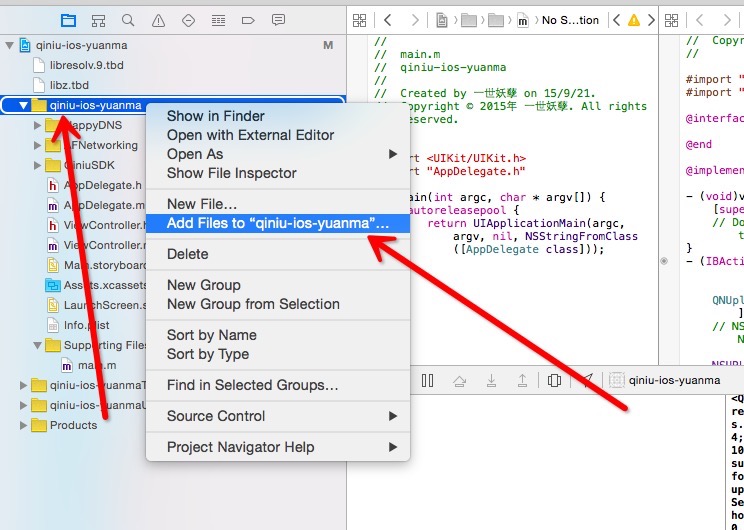744x530 pixels.
Task: Choose Add Files to "qiniu-ios-yuanma"...
Action: (278, 223)
